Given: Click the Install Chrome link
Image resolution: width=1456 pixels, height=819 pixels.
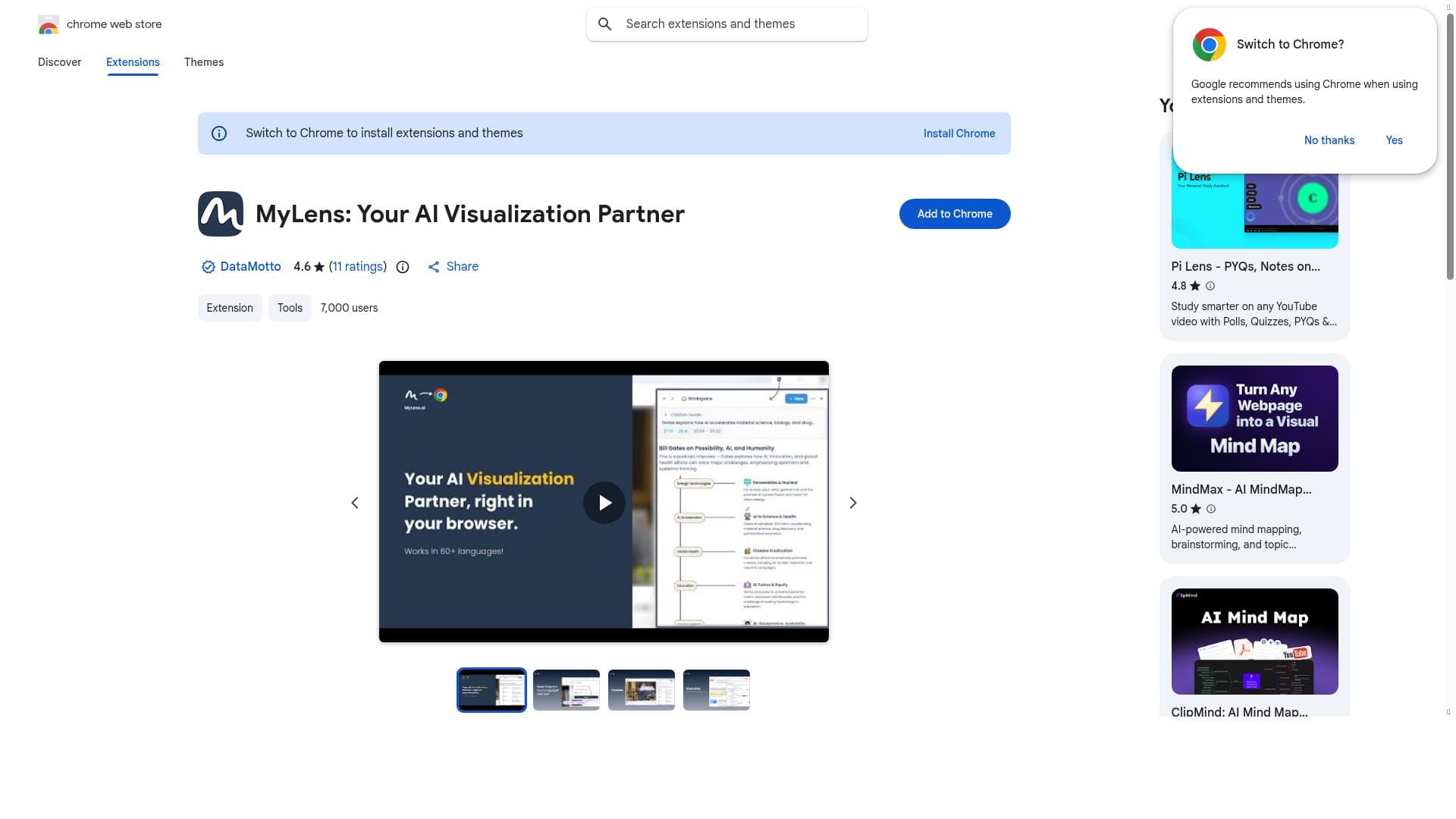Looking at the screenshot, I should pos(959,133).
